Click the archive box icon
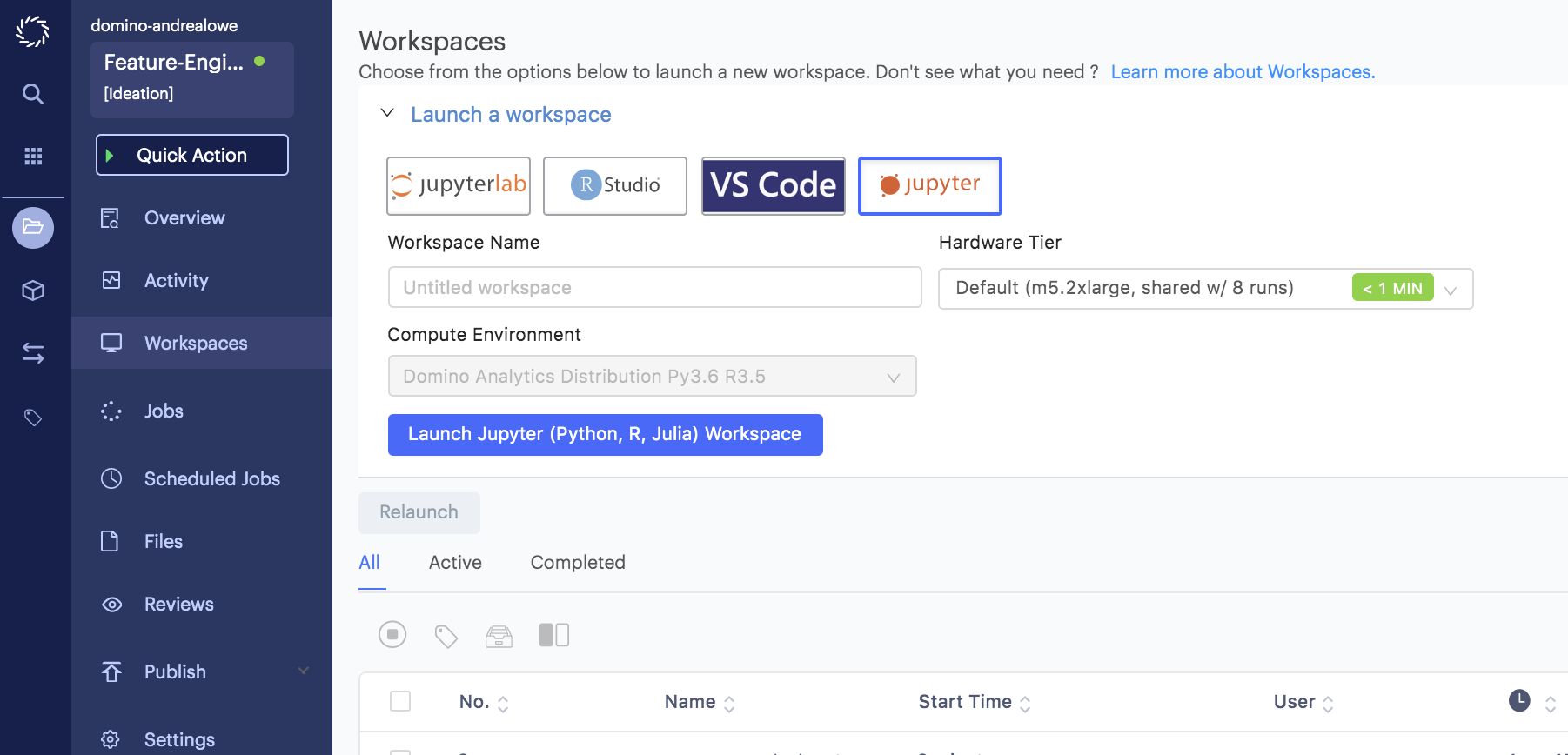Screen dimensions: 1568x755 pyautogui.click(x=499, y=637)
